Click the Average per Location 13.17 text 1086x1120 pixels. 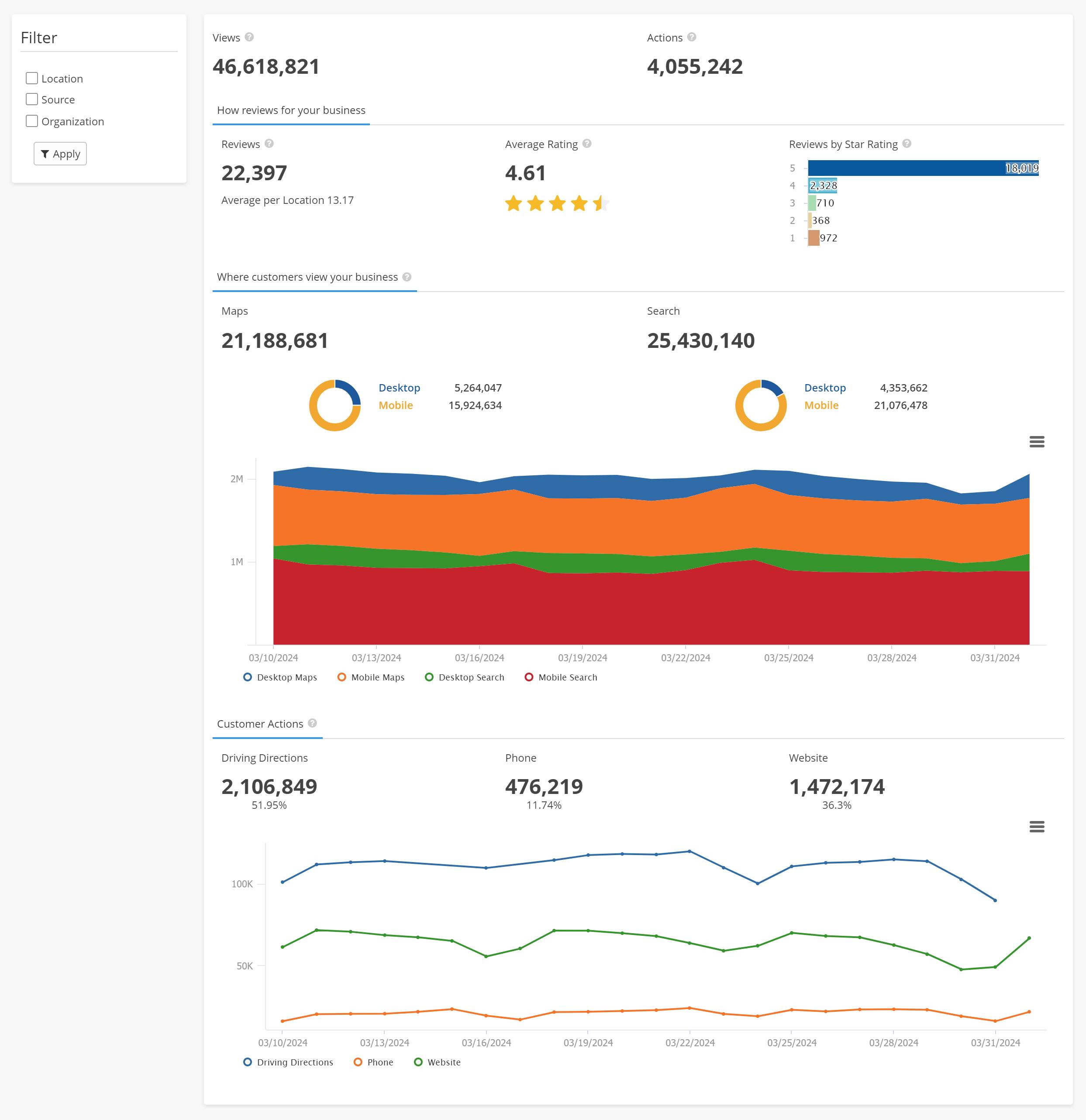[x=287, y=200]
